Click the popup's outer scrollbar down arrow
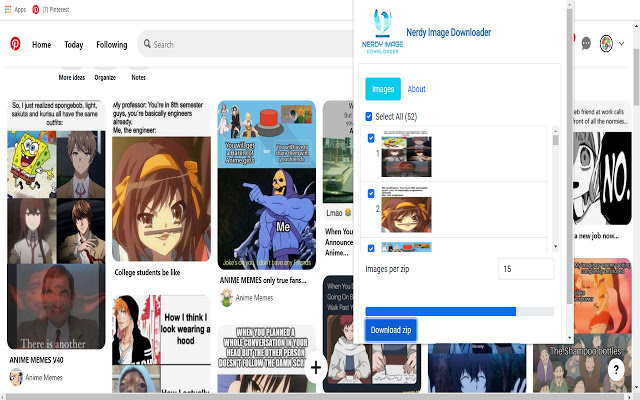Screen dimensions: 640x400 pos(570,338)
